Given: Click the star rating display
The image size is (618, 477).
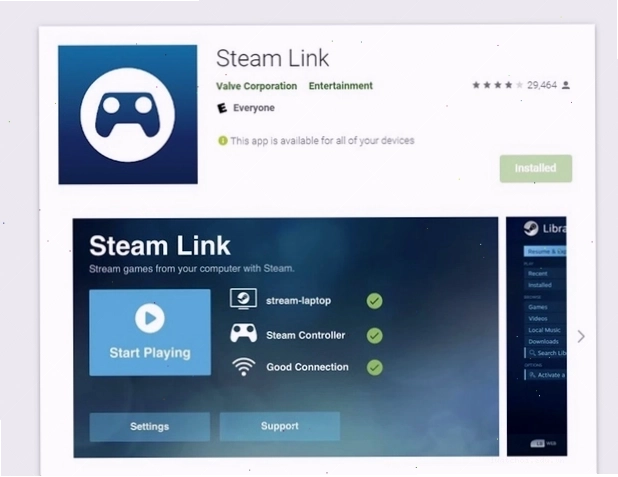Looking at the screenshot, I should point(498,85).
